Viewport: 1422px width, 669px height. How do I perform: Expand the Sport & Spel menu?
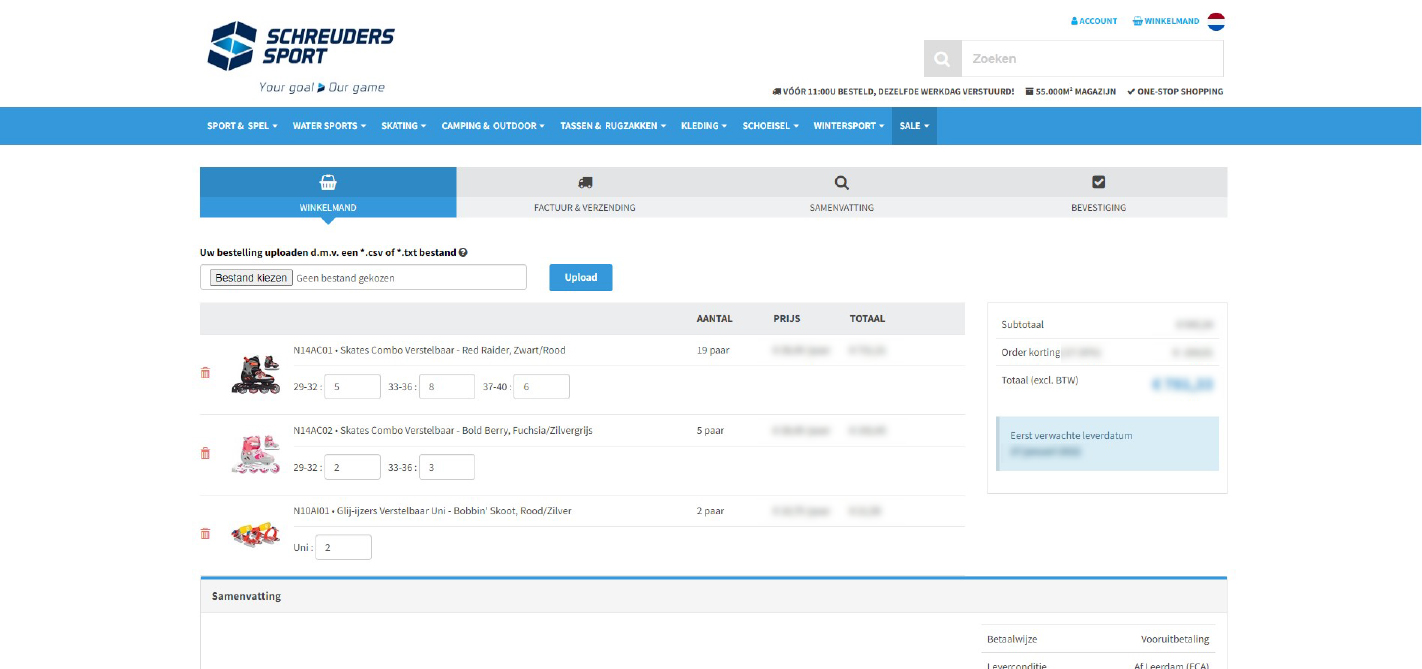pyautogui.click(x=243, y=126)
